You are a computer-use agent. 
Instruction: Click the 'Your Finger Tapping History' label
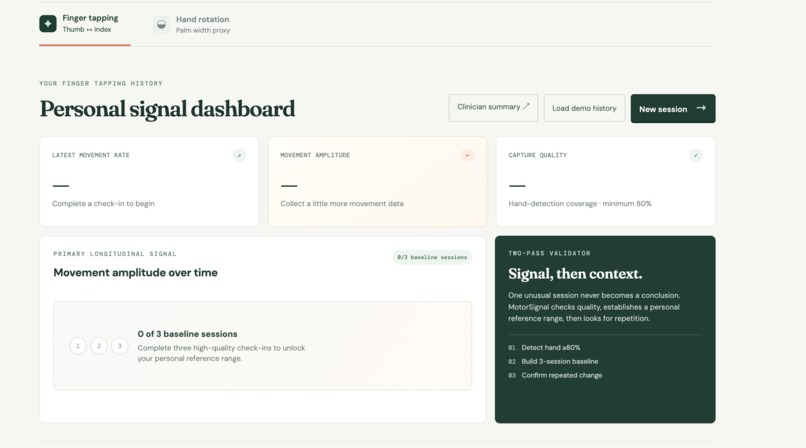click(x=101, y=83)
